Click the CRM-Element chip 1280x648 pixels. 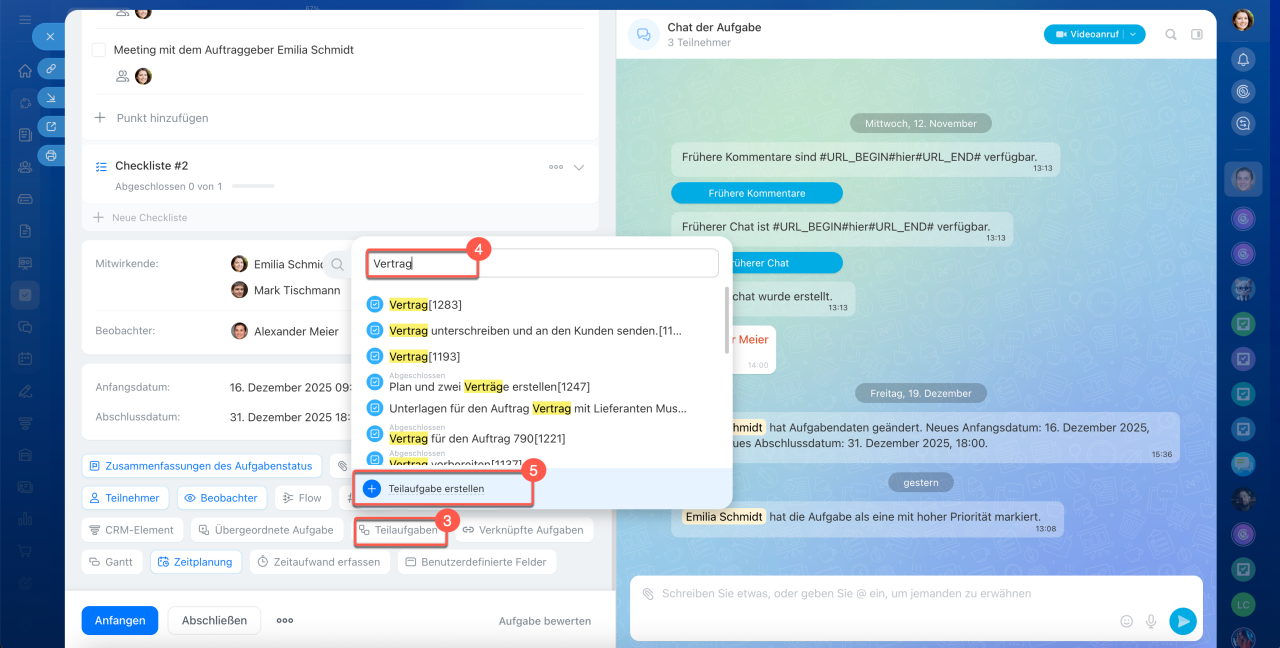[x=132, y=530]
